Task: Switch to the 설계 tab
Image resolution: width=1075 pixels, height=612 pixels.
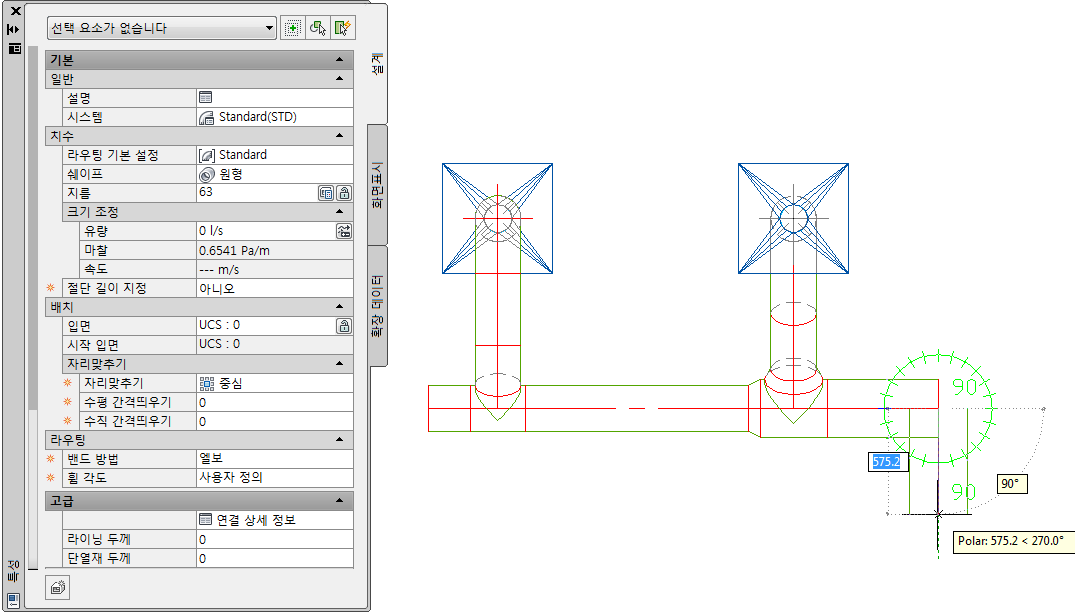Action: [x=377, y=64]
